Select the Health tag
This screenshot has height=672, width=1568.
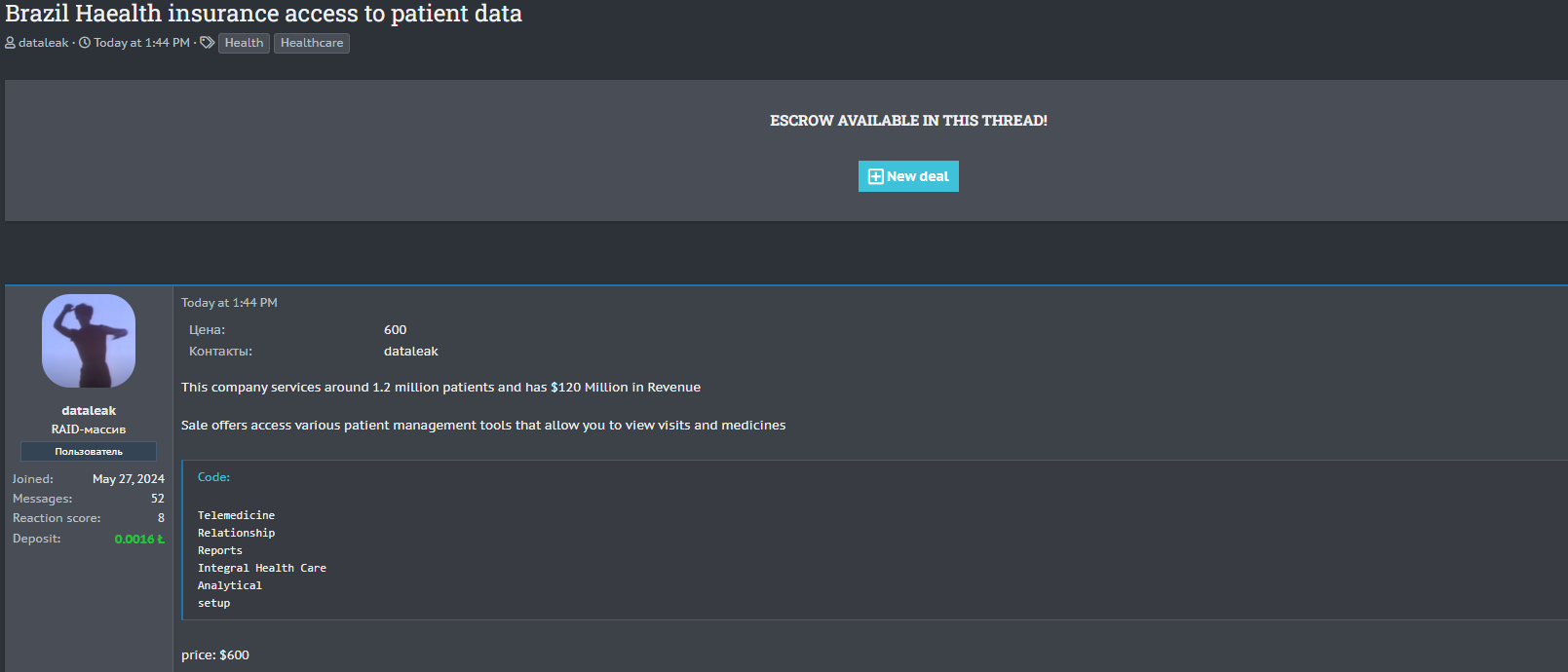click(x=244, y=43)
